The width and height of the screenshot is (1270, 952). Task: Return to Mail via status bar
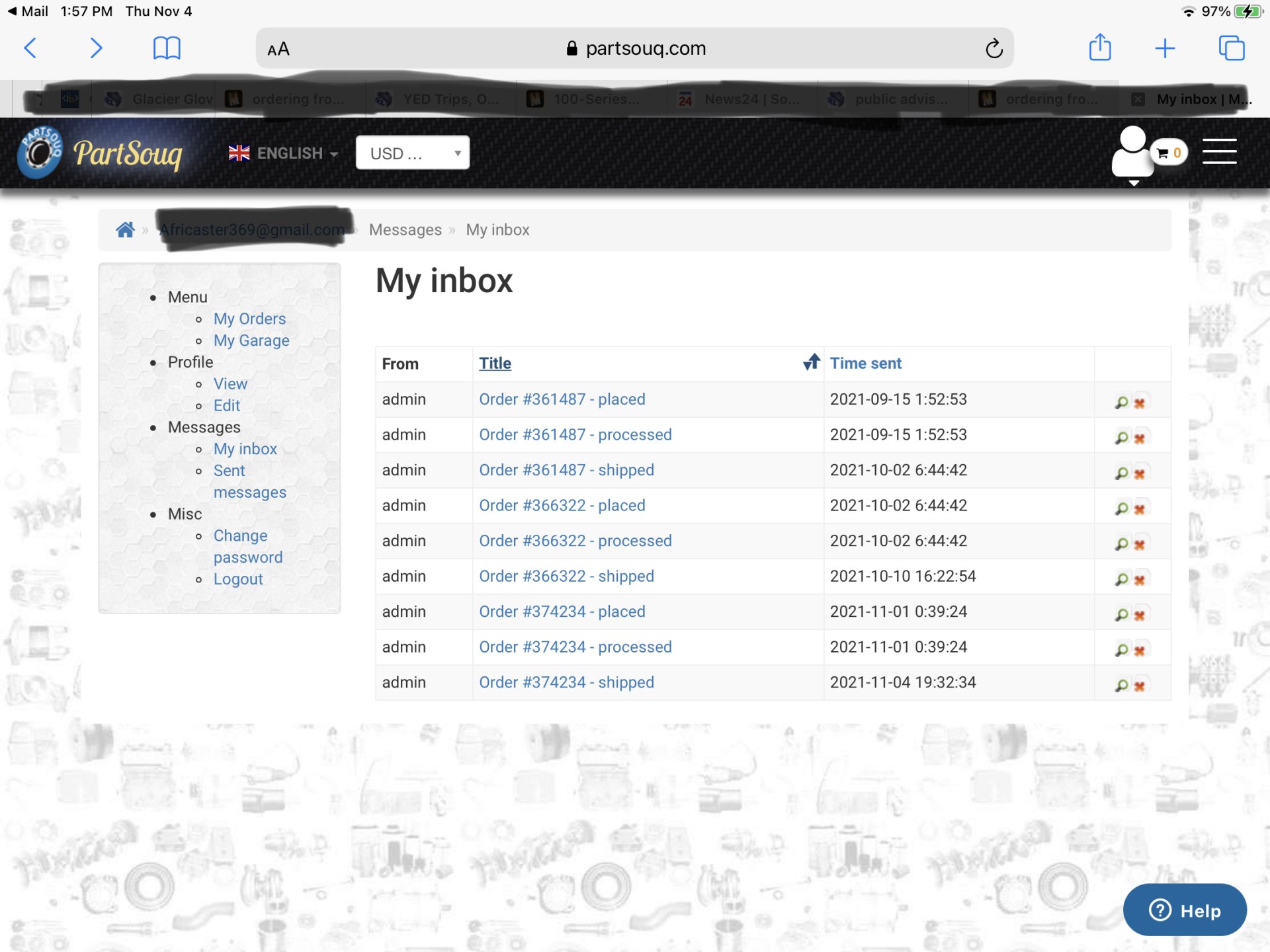click(x=28, y=11)
